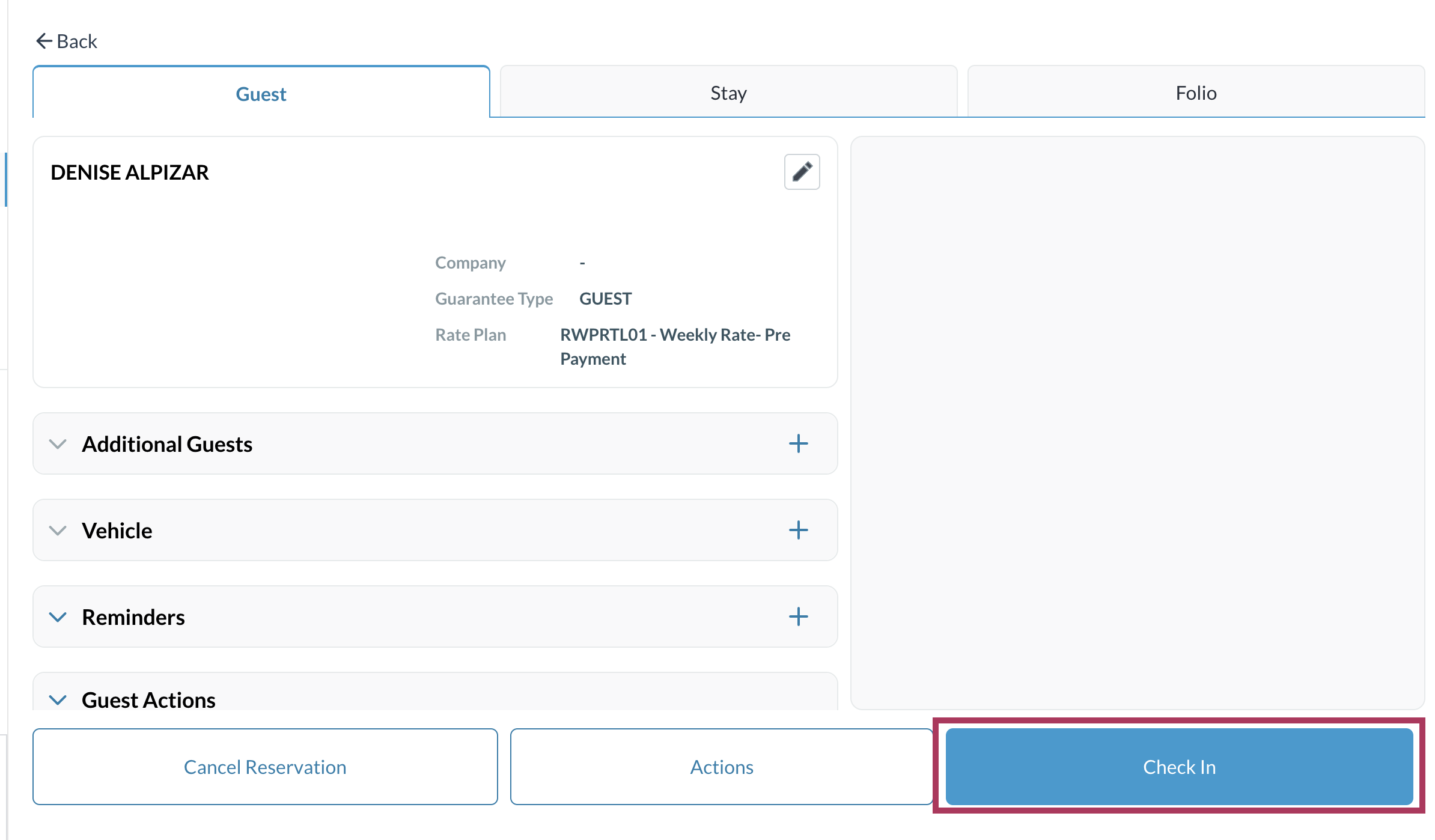Collapse the Reminders section chevron
This screenshot has width=1435, height=840.
tap(58, 617)
